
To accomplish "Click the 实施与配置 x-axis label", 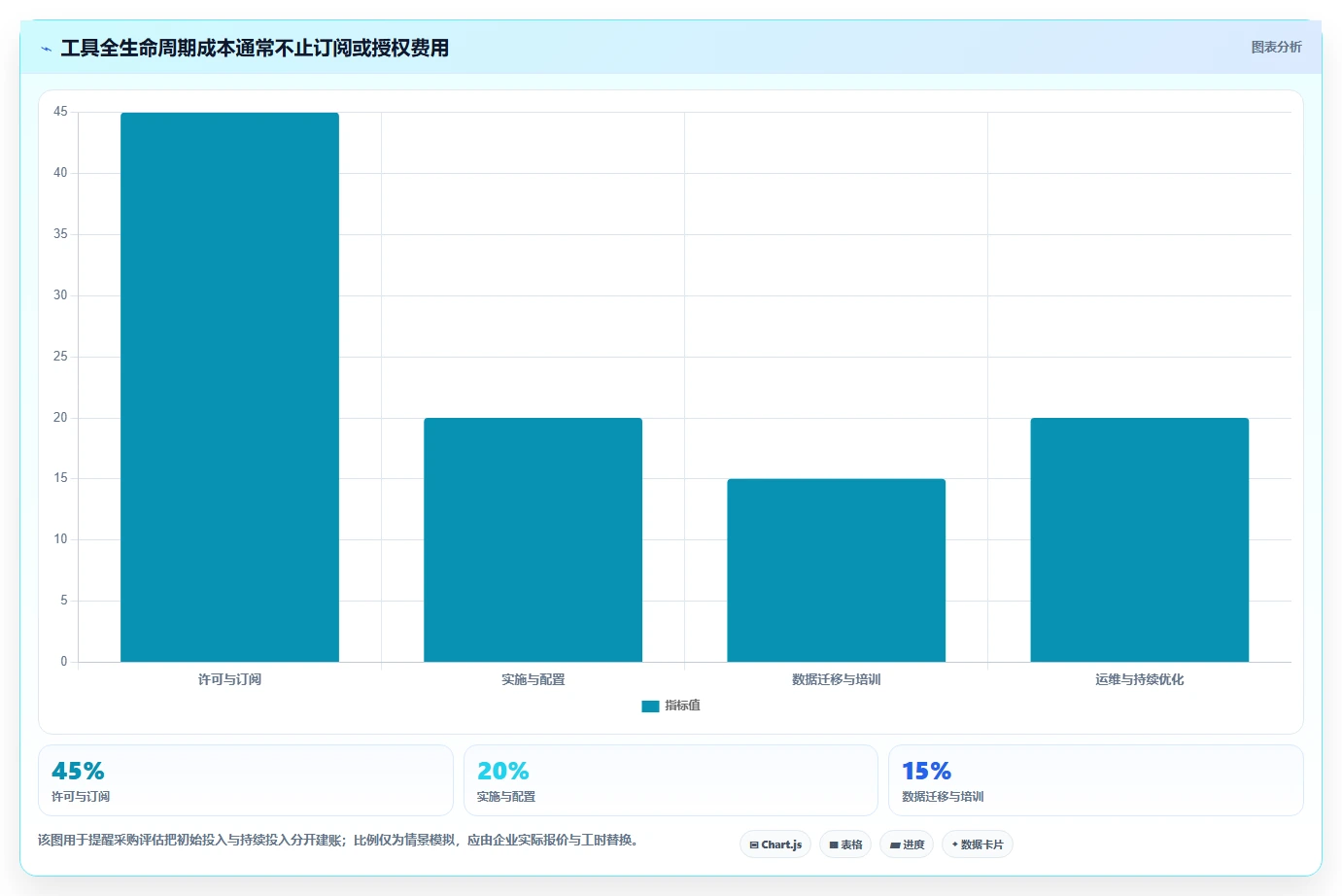I will click(x=533, y=679).
